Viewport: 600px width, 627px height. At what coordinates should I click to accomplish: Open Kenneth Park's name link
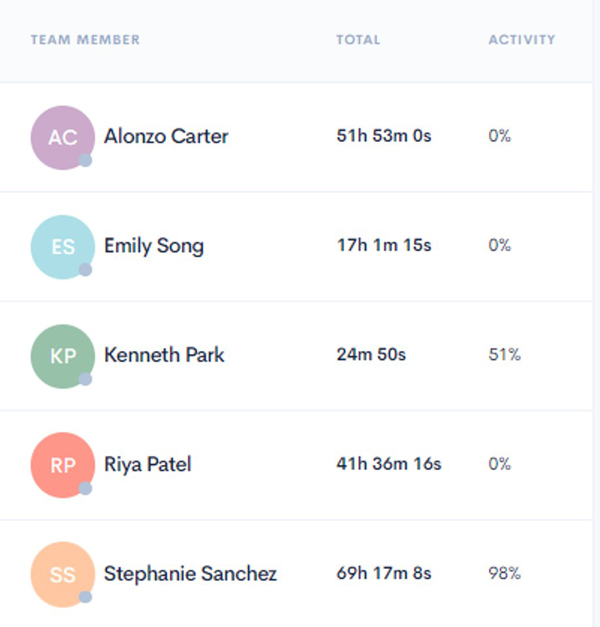click(x=164, y=355)
